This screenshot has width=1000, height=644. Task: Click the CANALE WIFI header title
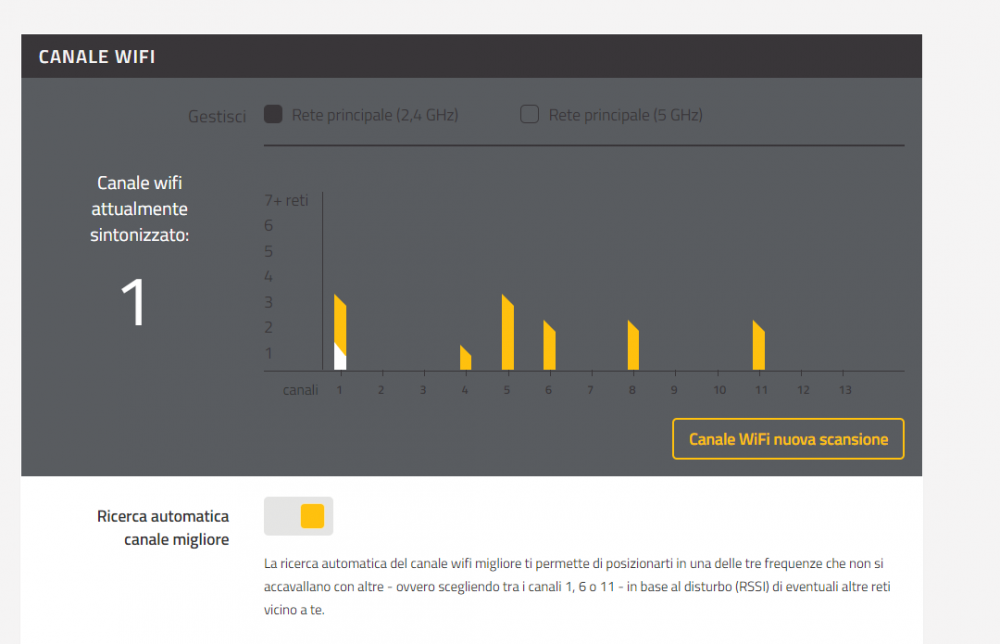pos(97,57)
